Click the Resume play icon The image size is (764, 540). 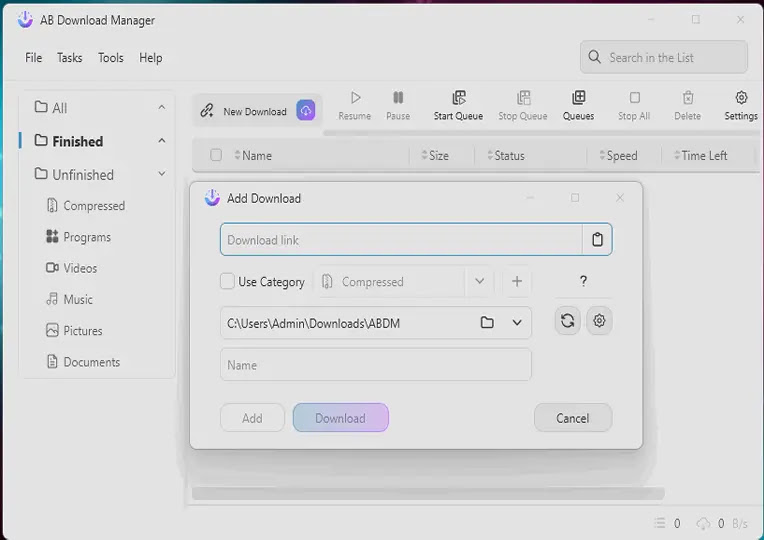[x=355, y=98]
